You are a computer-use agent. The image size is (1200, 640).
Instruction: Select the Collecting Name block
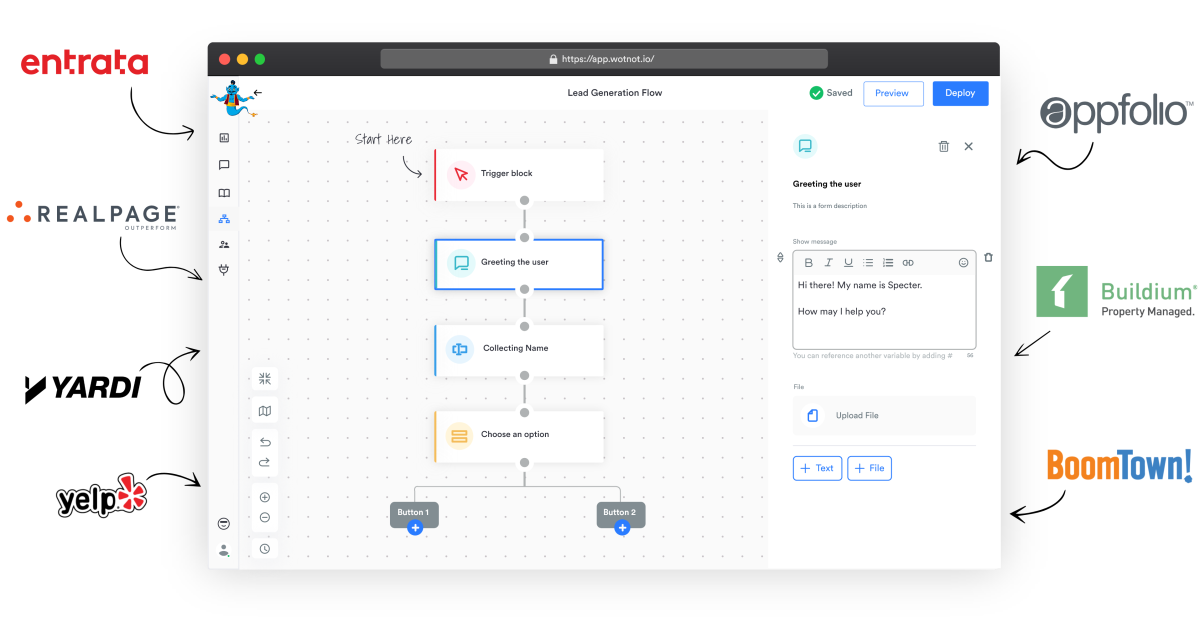[x=519, y=349]
